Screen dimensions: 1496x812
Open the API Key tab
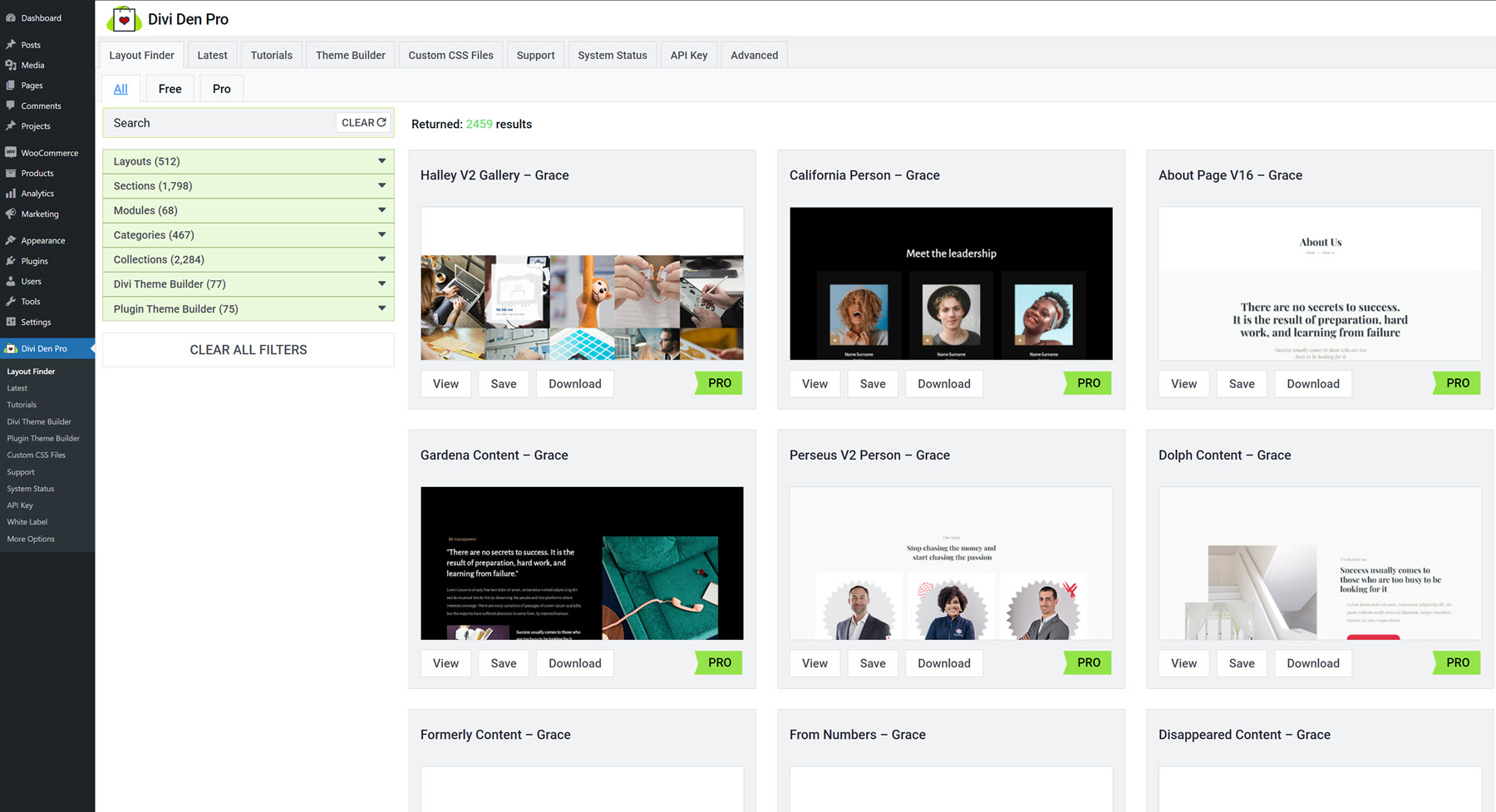pos(689,55)
